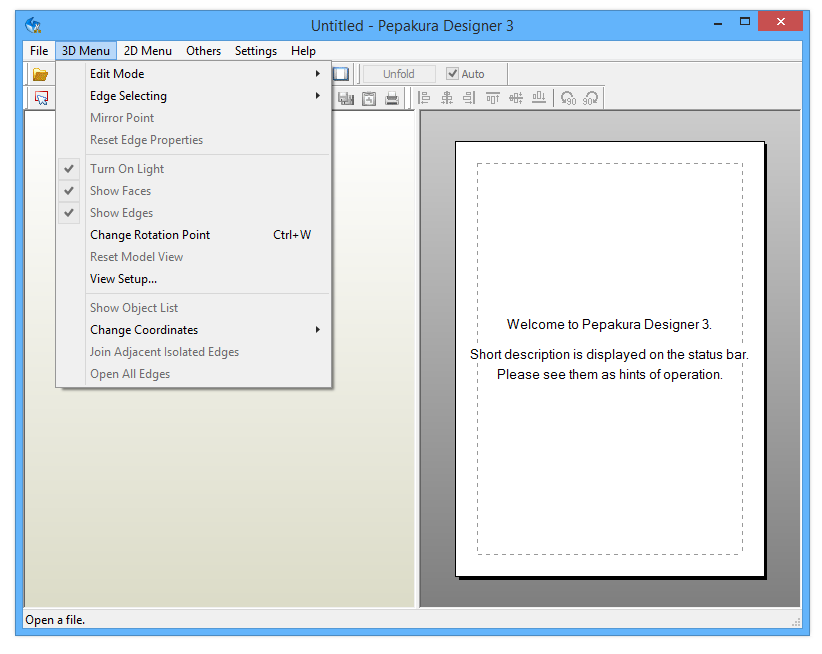822x654 pixels.
Task: Open the Settings menu
Action: [x=256, y=50]
